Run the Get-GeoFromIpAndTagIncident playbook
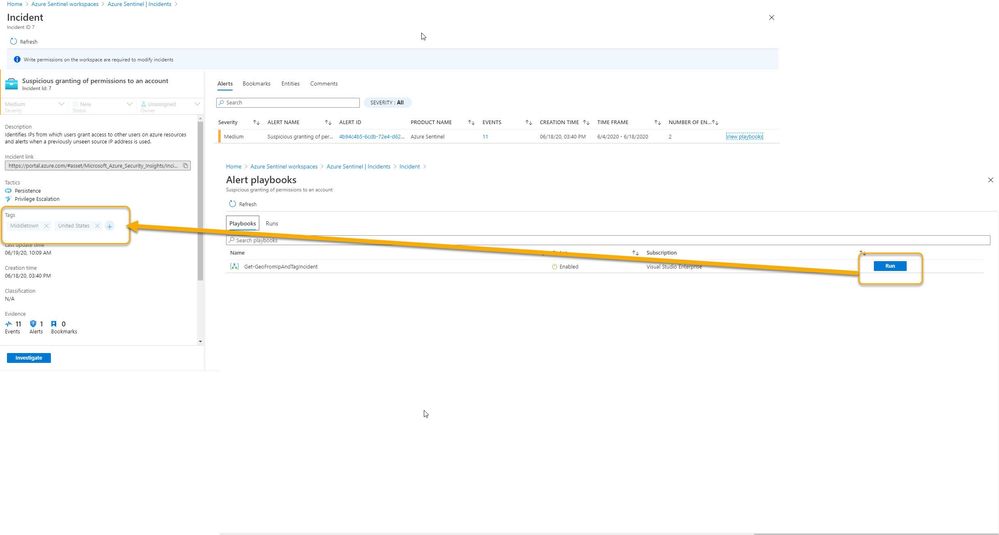 890,266
